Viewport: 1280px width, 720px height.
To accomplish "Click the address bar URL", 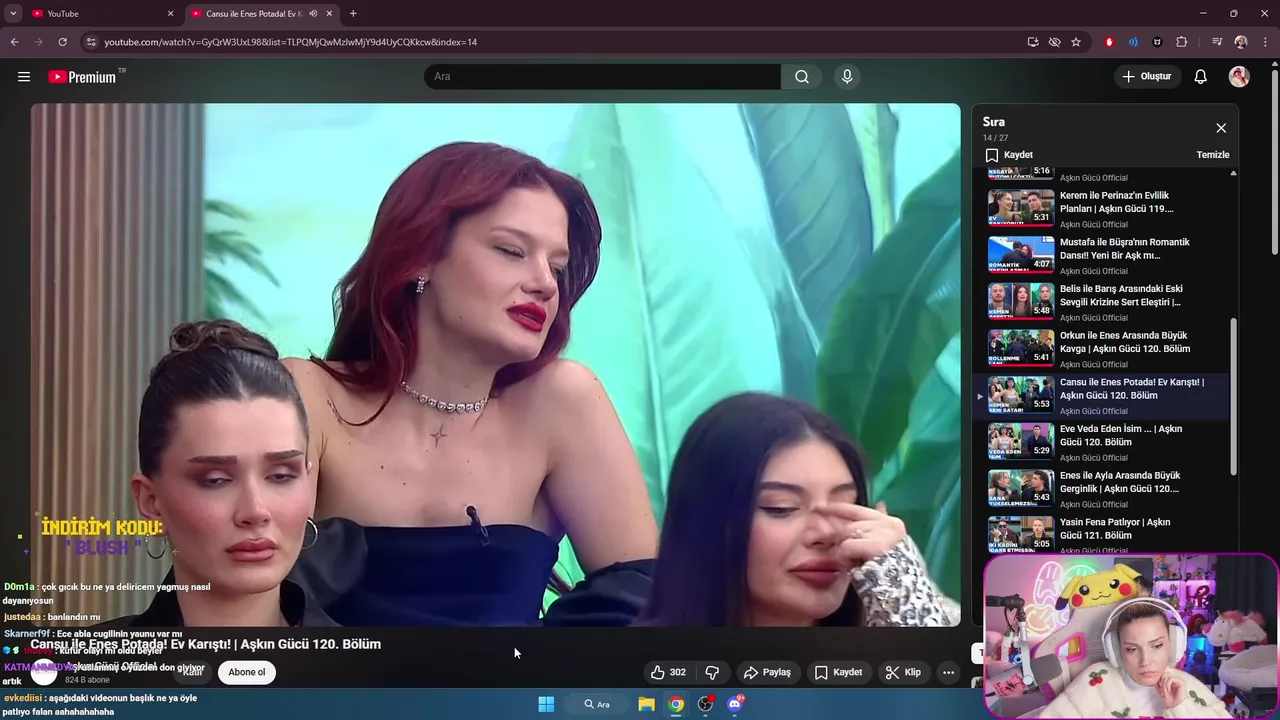I will click(290, 42).
